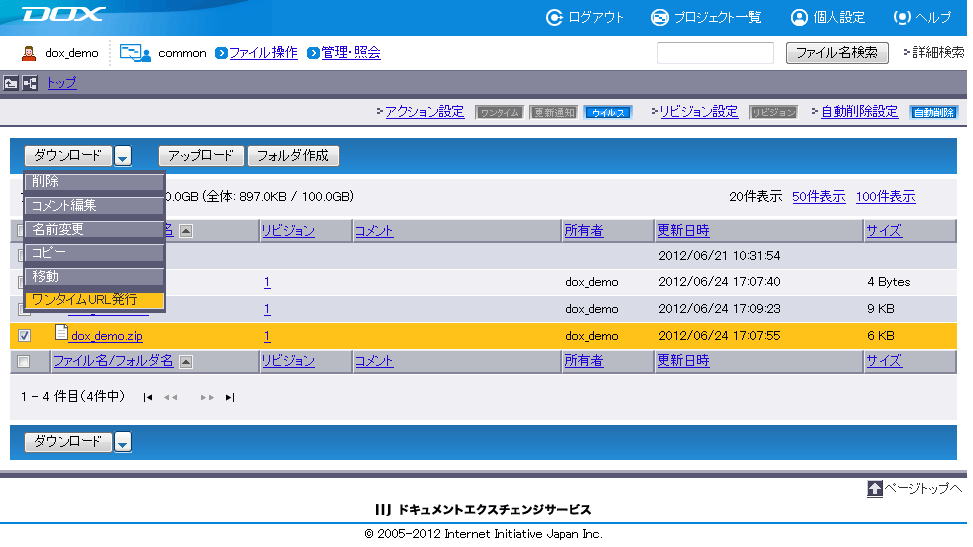This screenshot has width=973, height=547.
Task: Open the ヘルプ help icon
Action: 902,17
